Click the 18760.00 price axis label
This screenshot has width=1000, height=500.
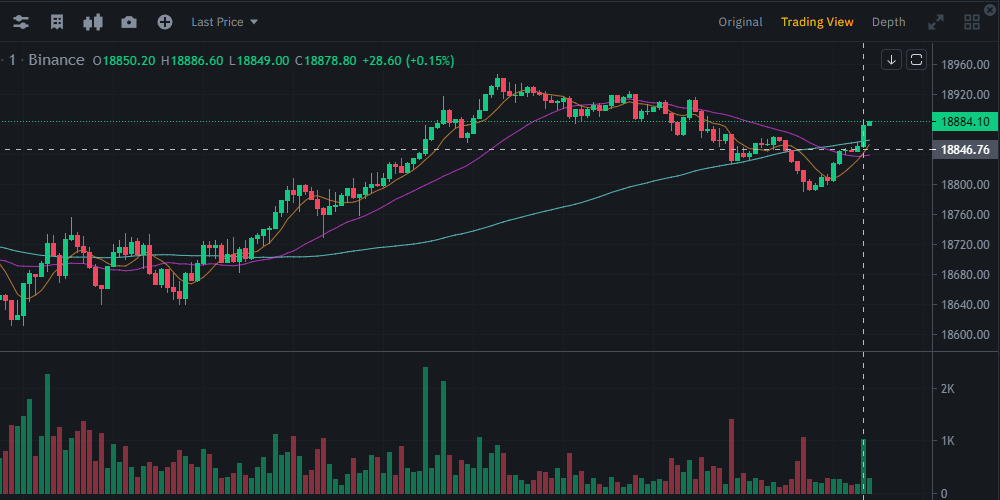pyautogui.click(x=965, y=215)
